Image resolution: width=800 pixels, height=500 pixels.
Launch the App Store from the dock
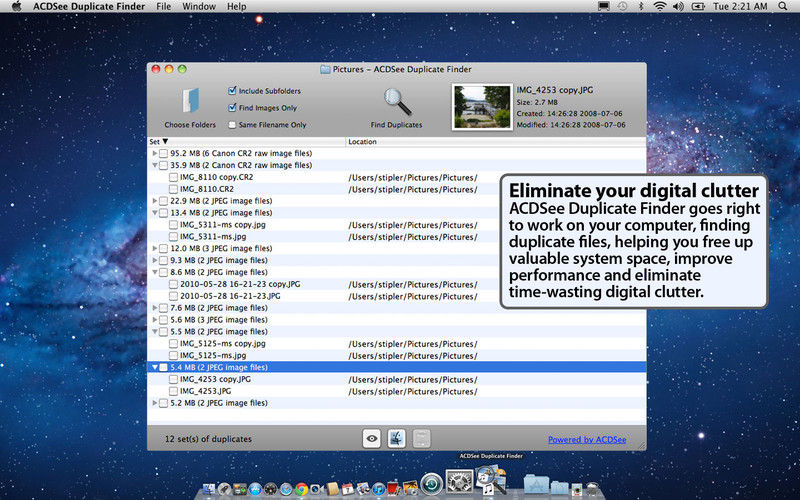click(x=255, y=489)
